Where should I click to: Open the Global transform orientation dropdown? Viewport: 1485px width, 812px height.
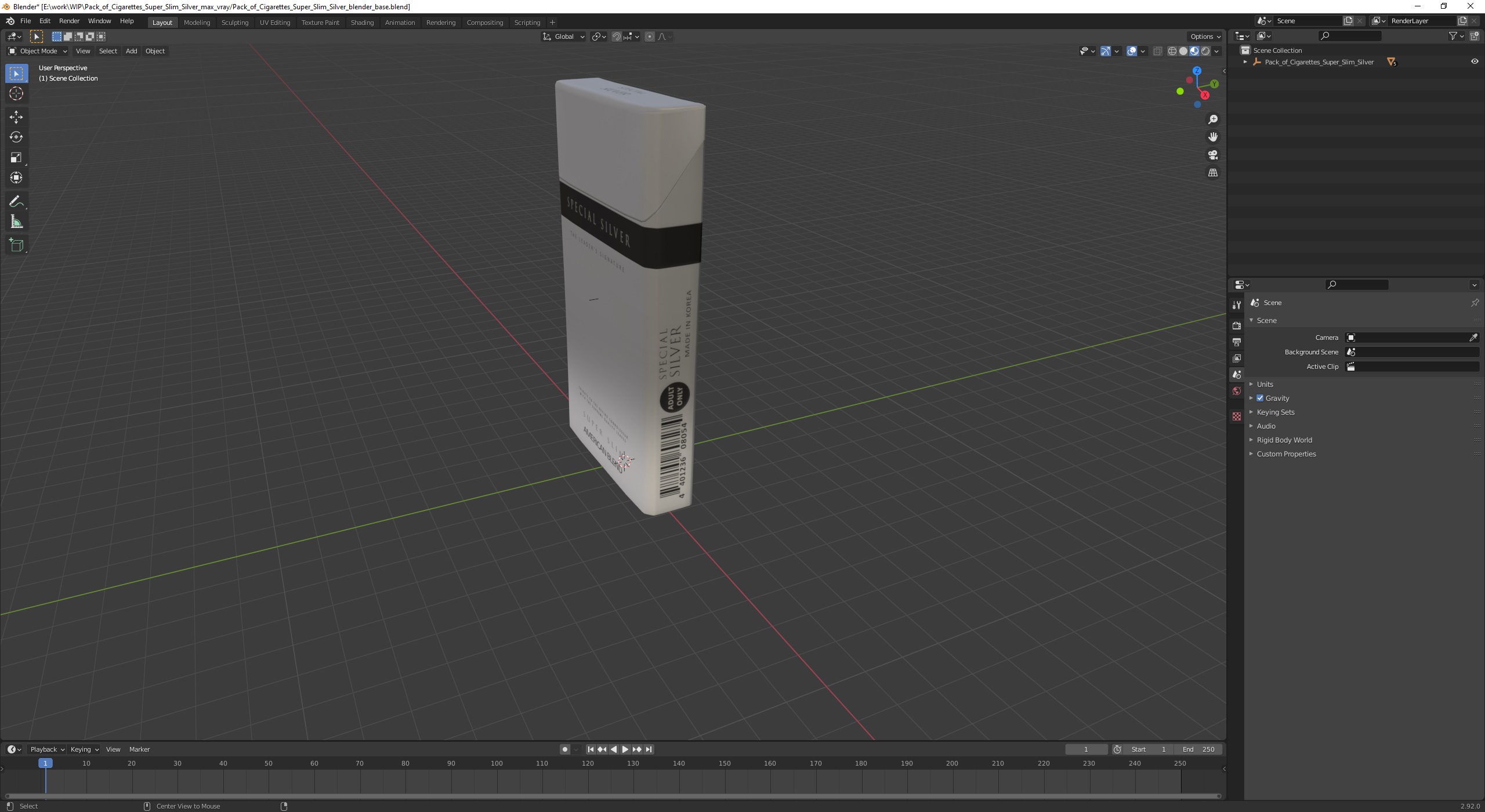(x=563, y=37)
